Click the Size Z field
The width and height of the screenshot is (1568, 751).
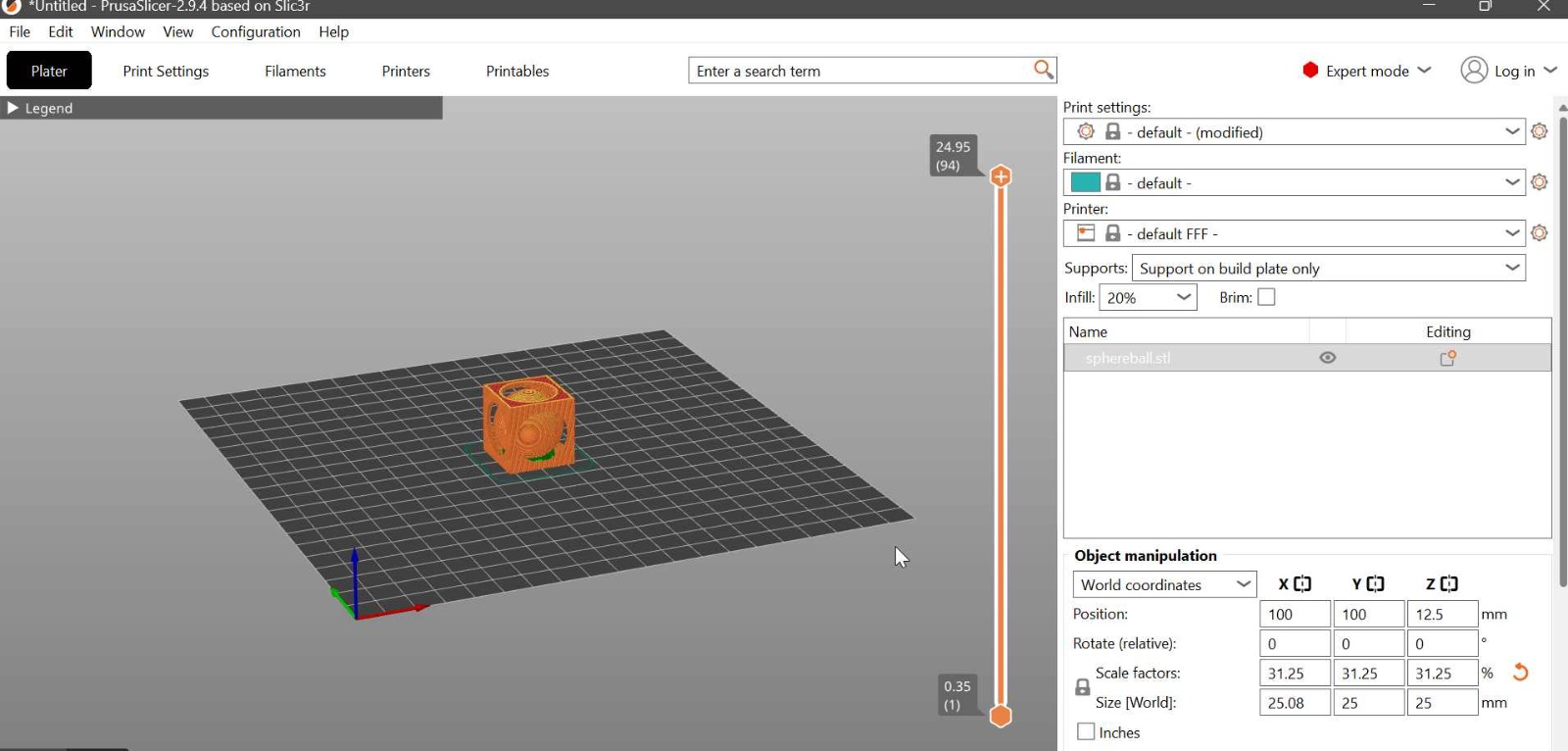click(1443, 702)
